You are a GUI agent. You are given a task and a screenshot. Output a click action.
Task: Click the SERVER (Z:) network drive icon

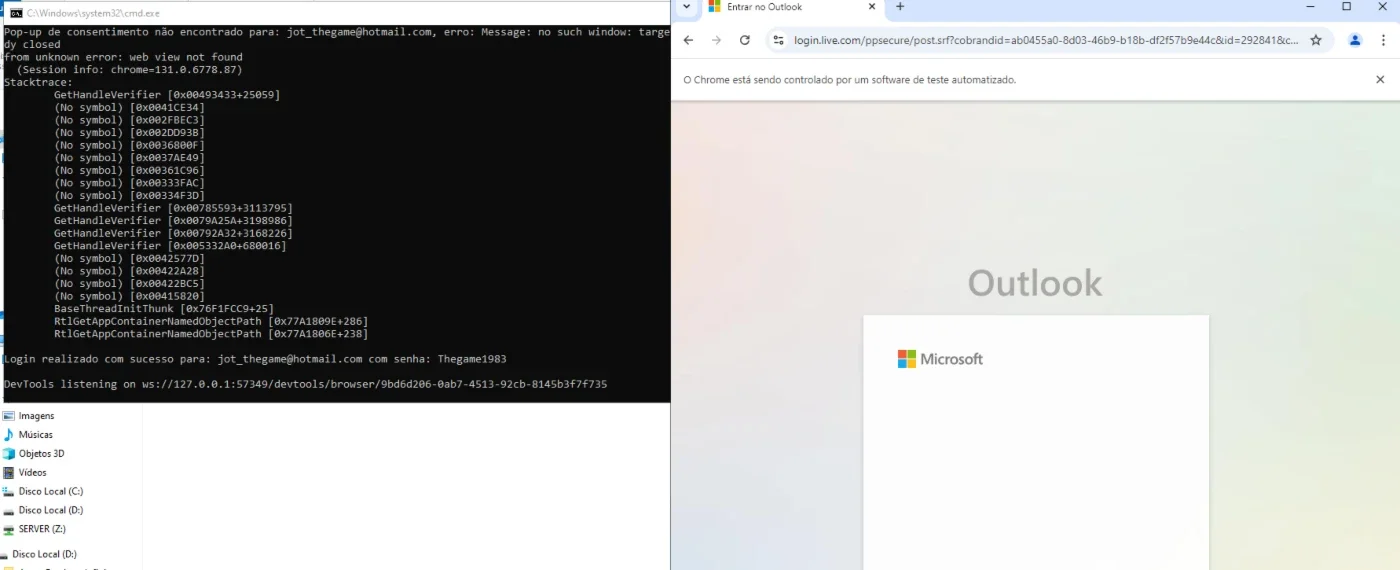coord(9,529)
